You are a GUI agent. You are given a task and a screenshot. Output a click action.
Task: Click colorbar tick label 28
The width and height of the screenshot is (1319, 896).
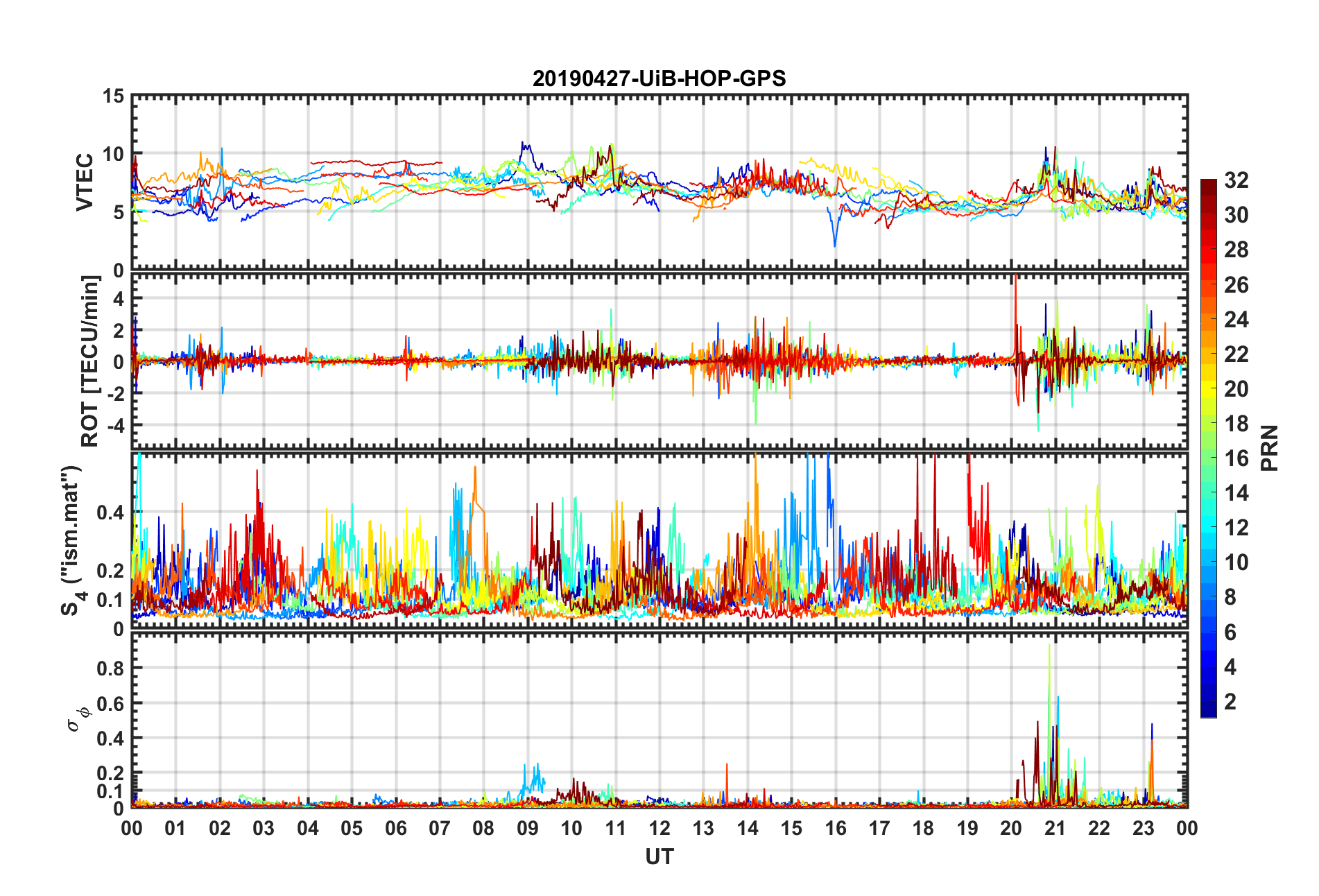[x=1236, y=250]
